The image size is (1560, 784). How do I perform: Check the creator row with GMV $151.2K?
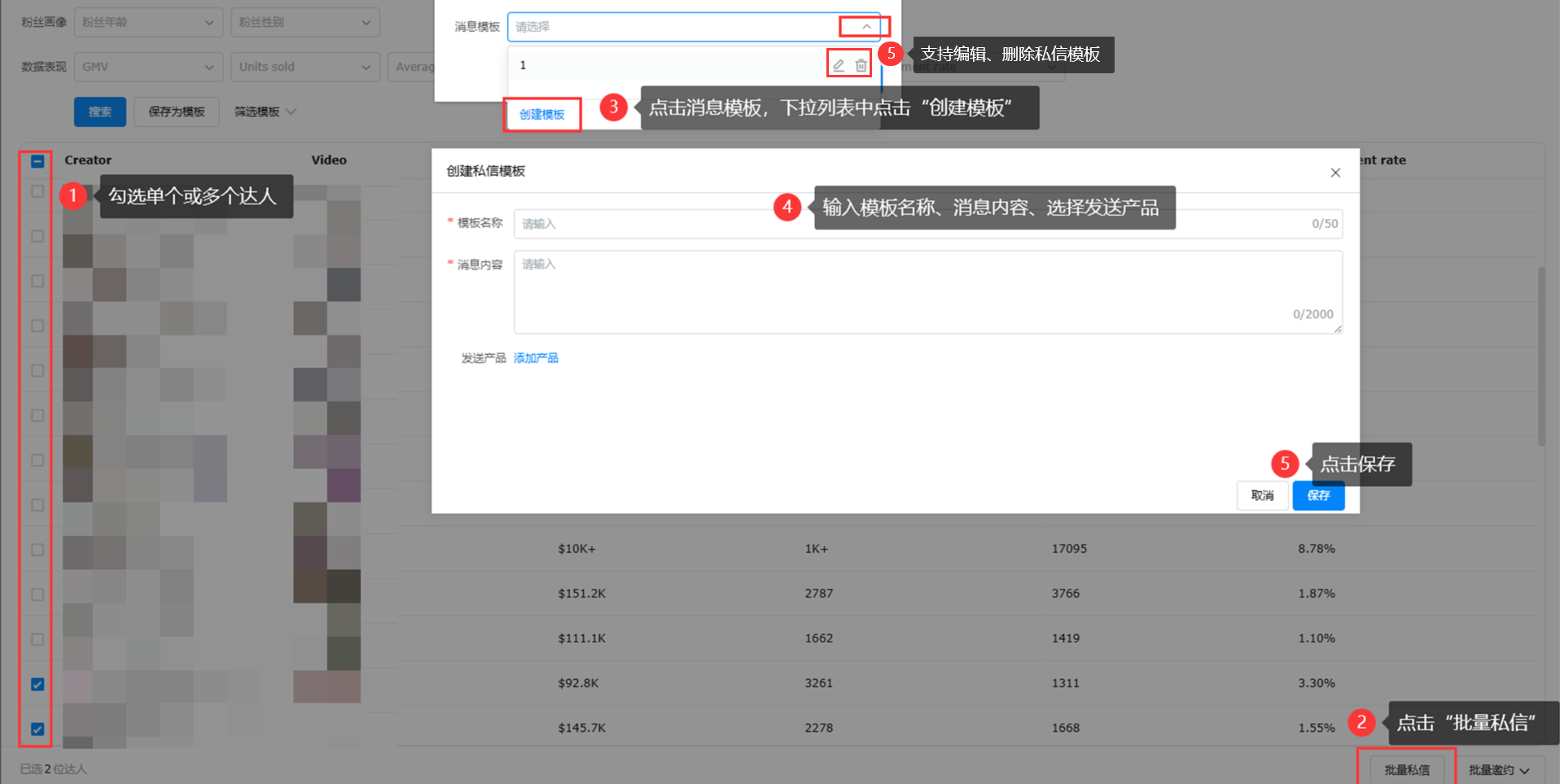pos(37,594)
